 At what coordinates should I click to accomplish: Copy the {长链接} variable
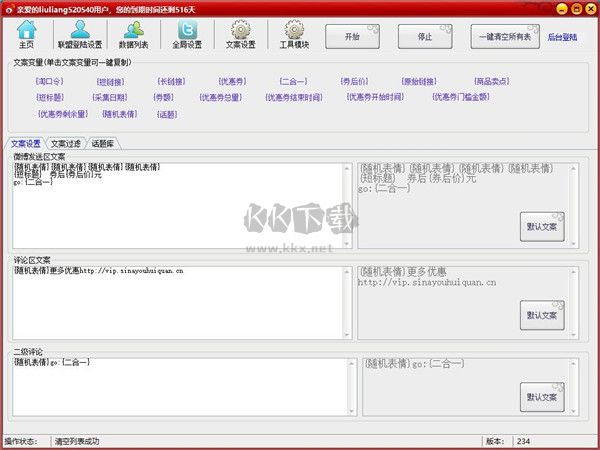click(171, 81)
